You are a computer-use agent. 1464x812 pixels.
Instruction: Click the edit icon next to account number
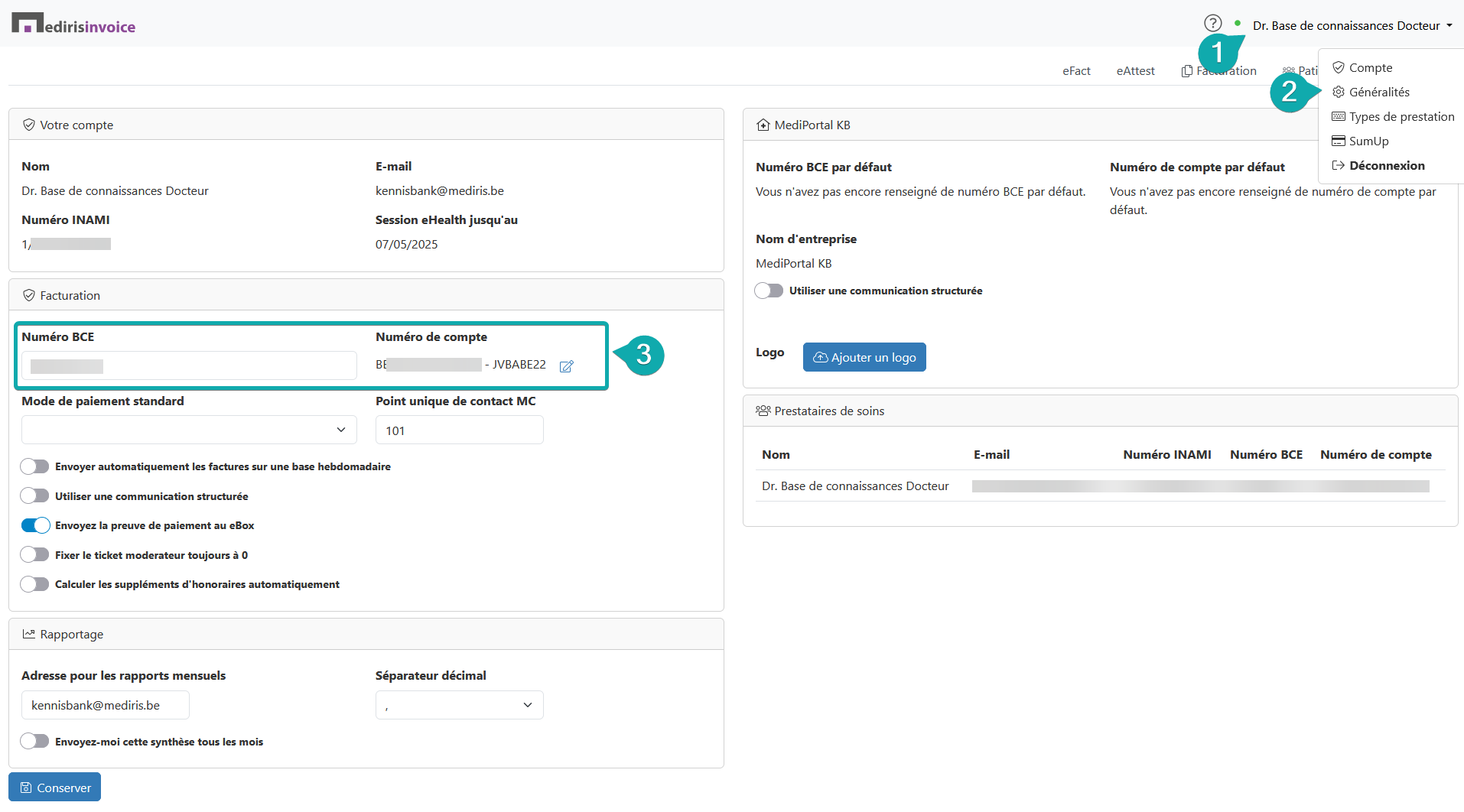[x=567, y=366]
